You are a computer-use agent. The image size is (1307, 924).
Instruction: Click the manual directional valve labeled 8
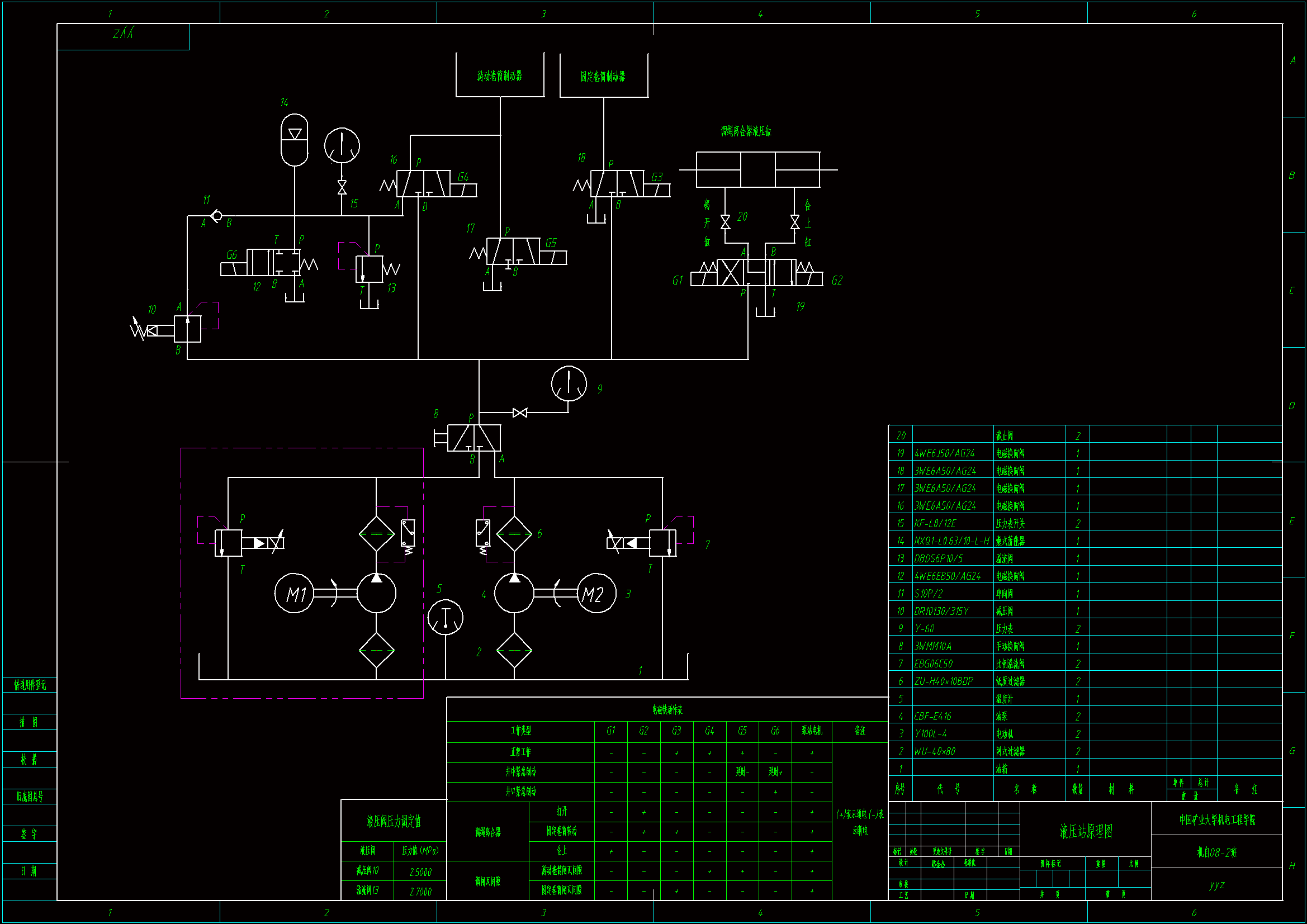[x=473, y=438]
